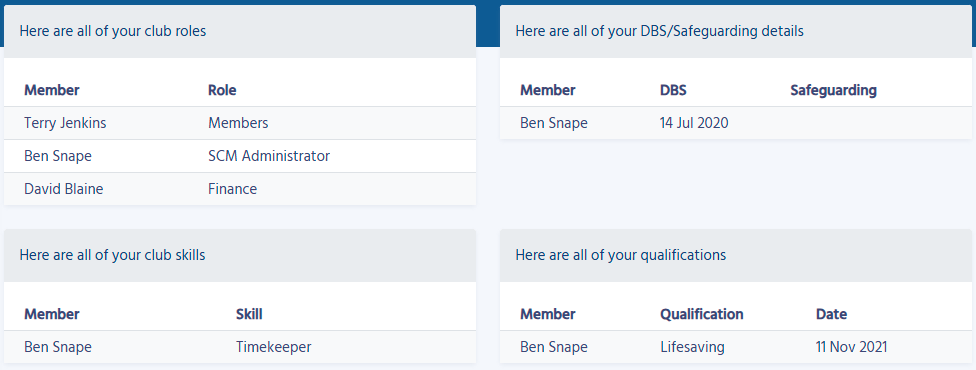Click the Member header in club roles table
Viewport: 976px width, 370px height.
[x=52, y=90]
